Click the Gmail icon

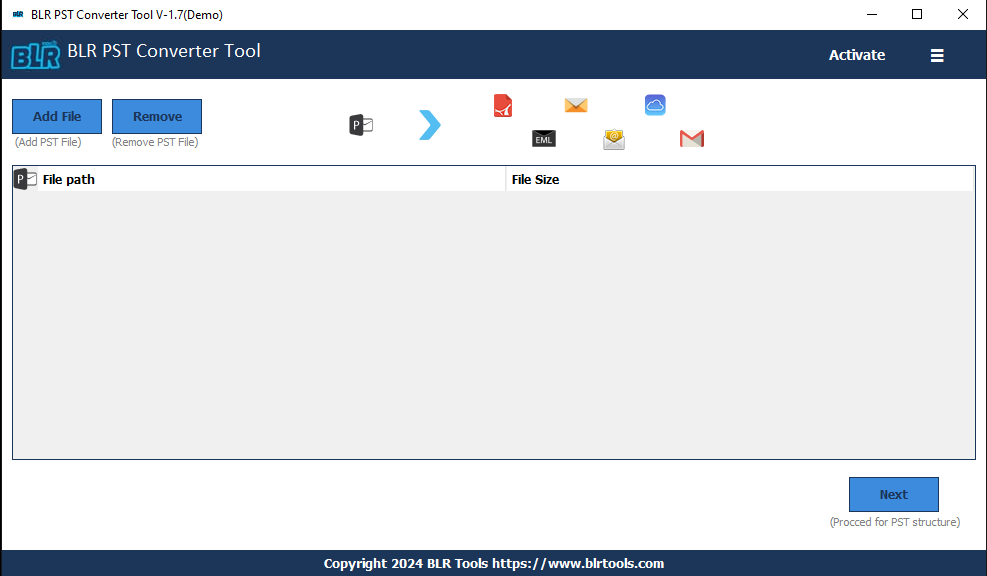[692, 138]
